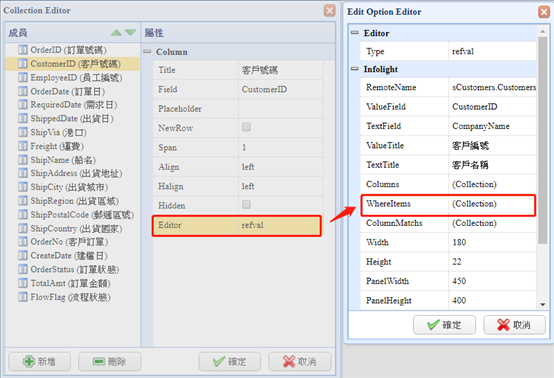
Task: Enable the NewRow checkbox
Action: click(246, 127)
